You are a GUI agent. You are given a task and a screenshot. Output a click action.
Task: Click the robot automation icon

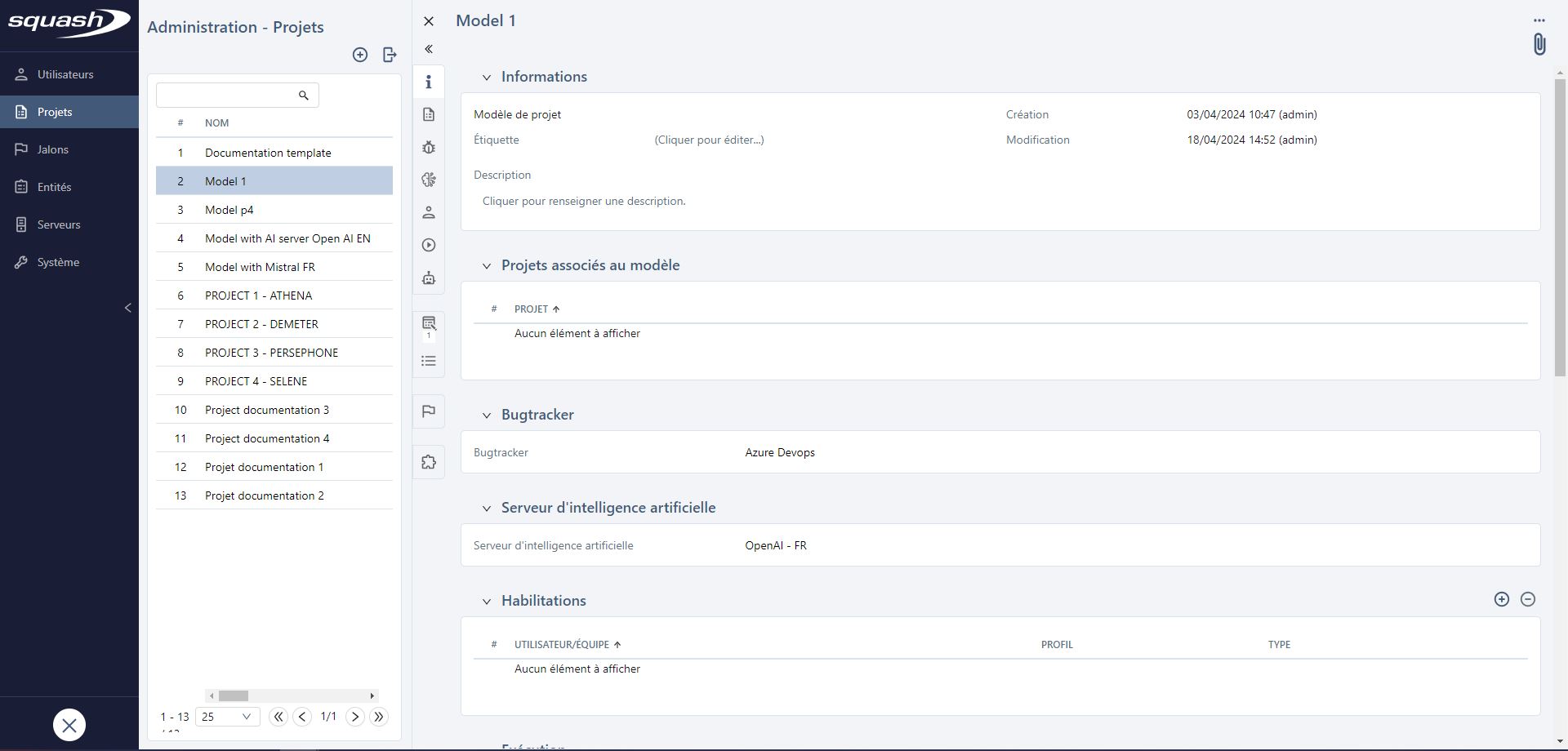point(429,278)
